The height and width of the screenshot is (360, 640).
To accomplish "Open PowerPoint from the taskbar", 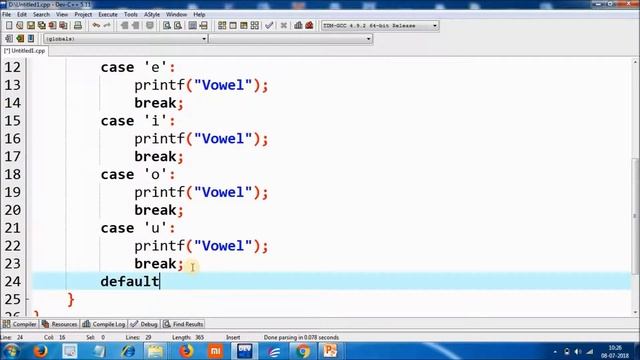I will 330,351.
